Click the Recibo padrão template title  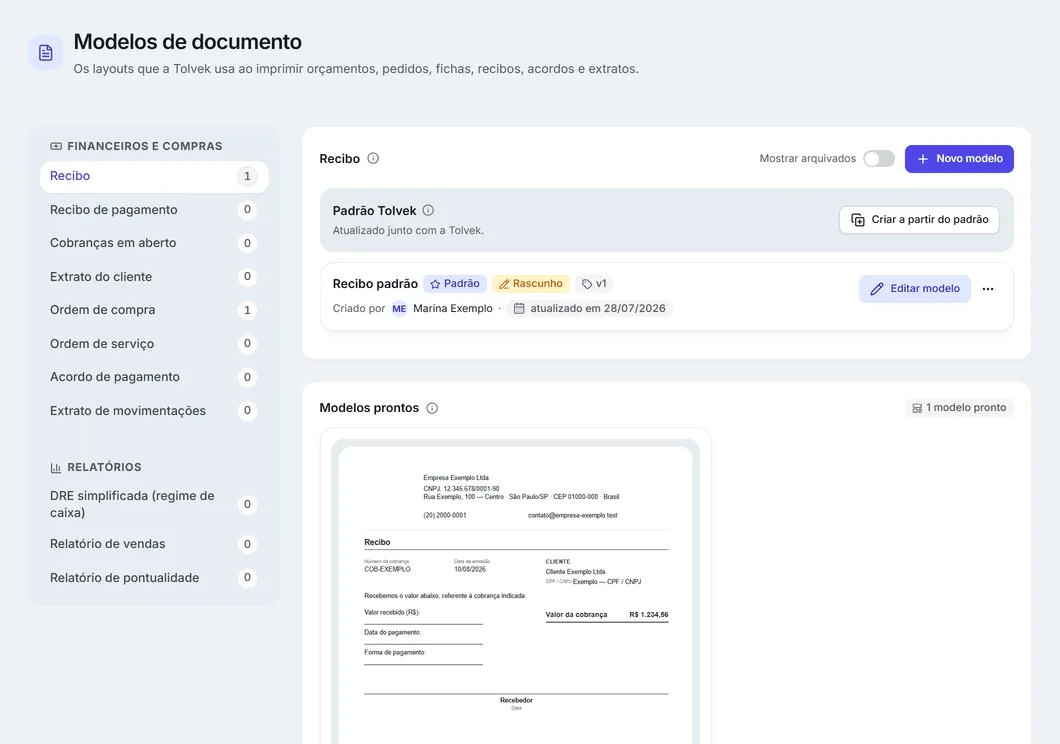[375, 284]
